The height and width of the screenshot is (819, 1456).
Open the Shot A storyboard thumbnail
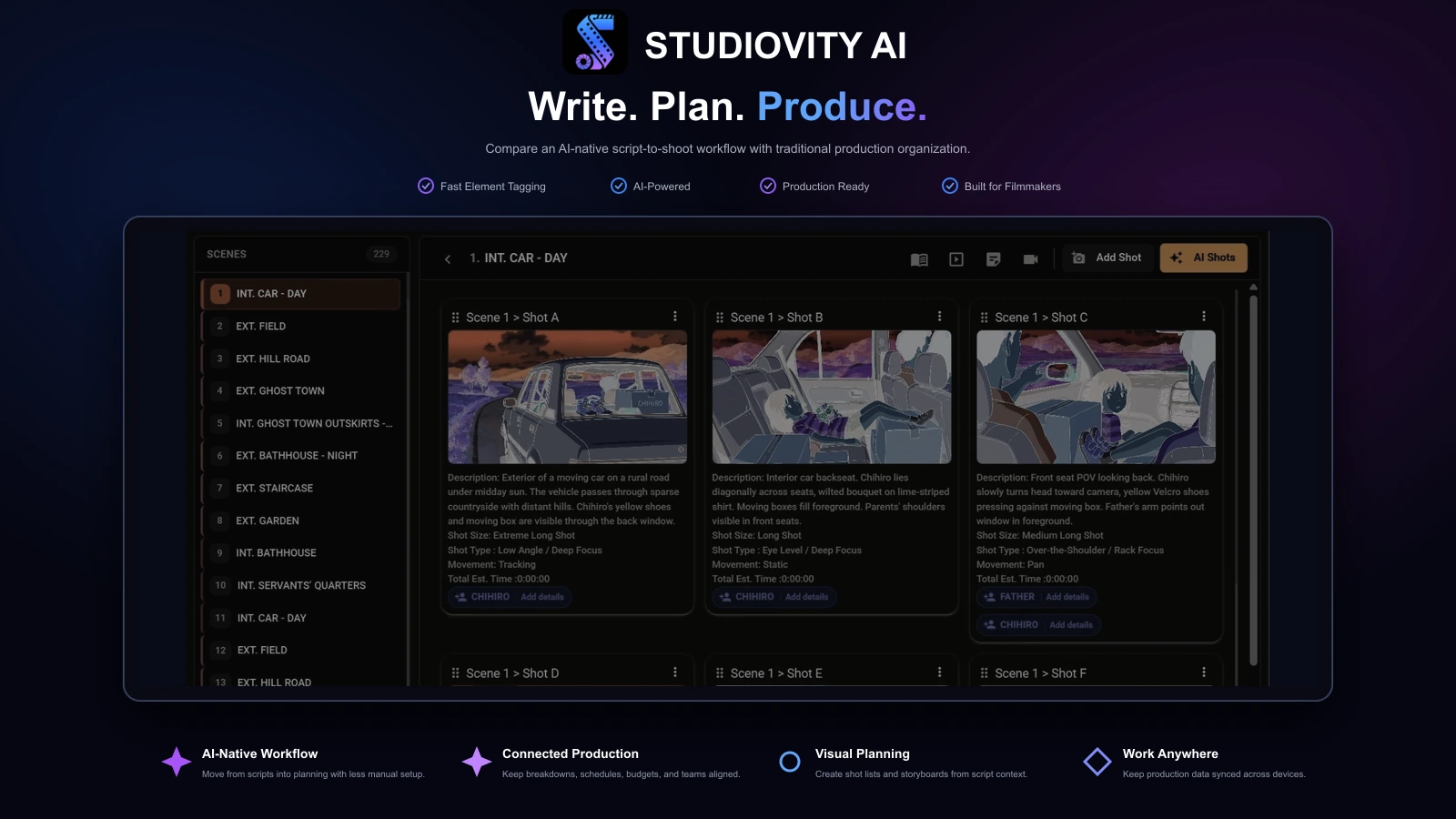(x=567, y=397)
